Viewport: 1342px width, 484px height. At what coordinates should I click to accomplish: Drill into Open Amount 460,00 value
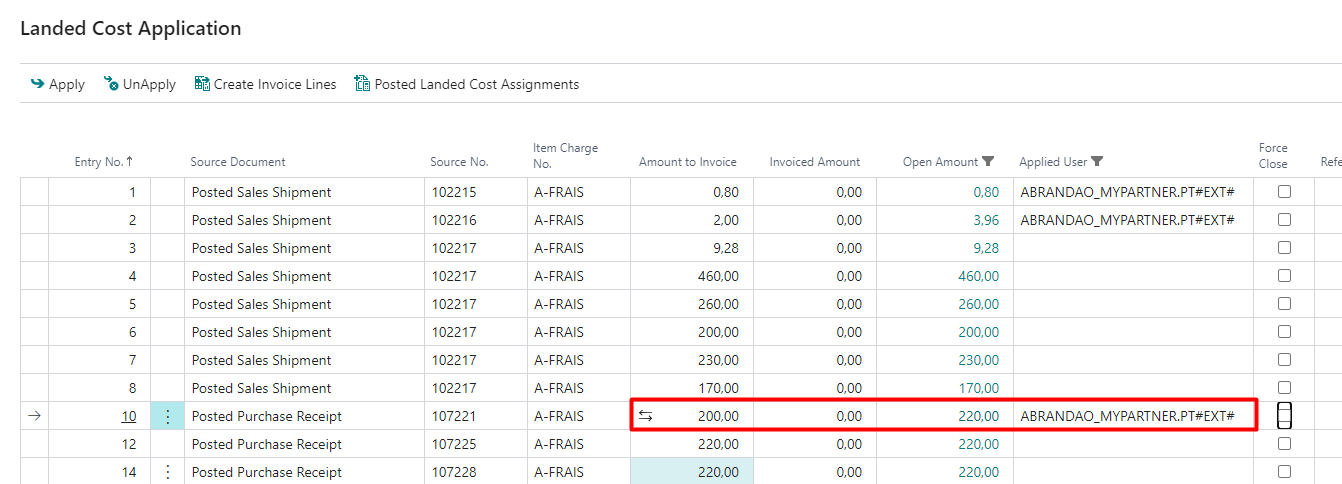point(978,276)
